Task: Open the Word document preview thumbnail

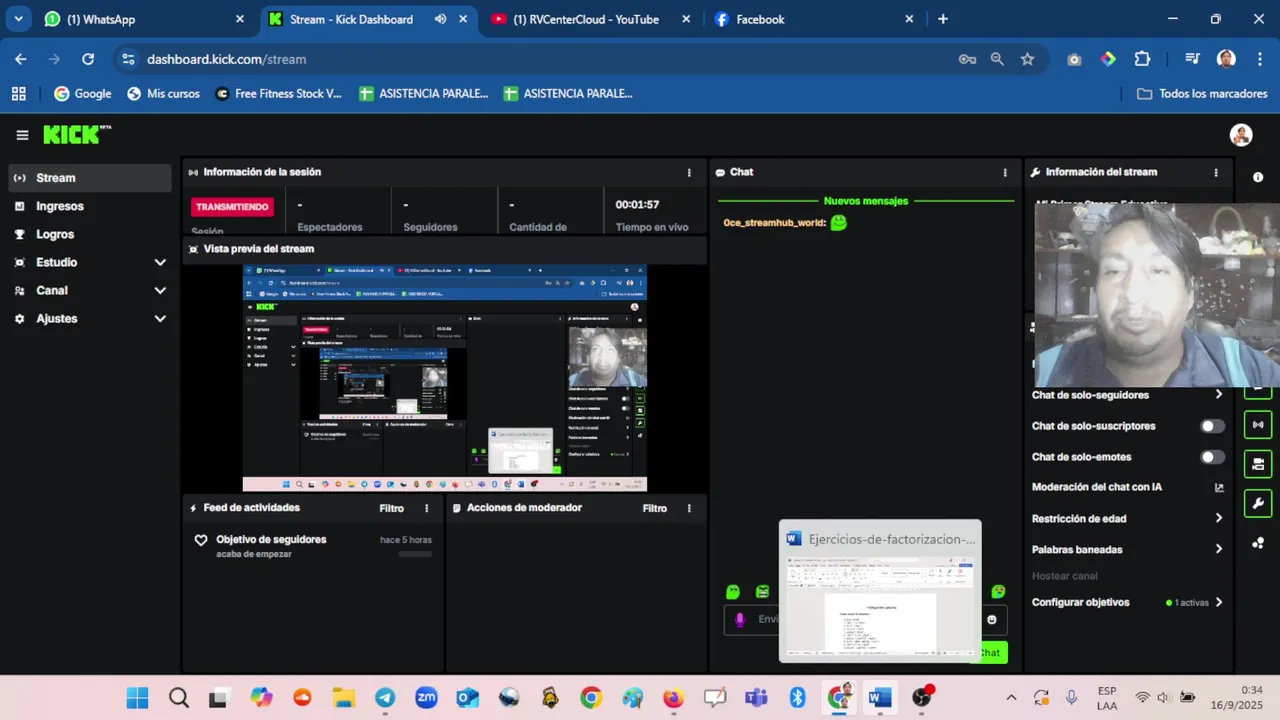Action: click(880, 591)
